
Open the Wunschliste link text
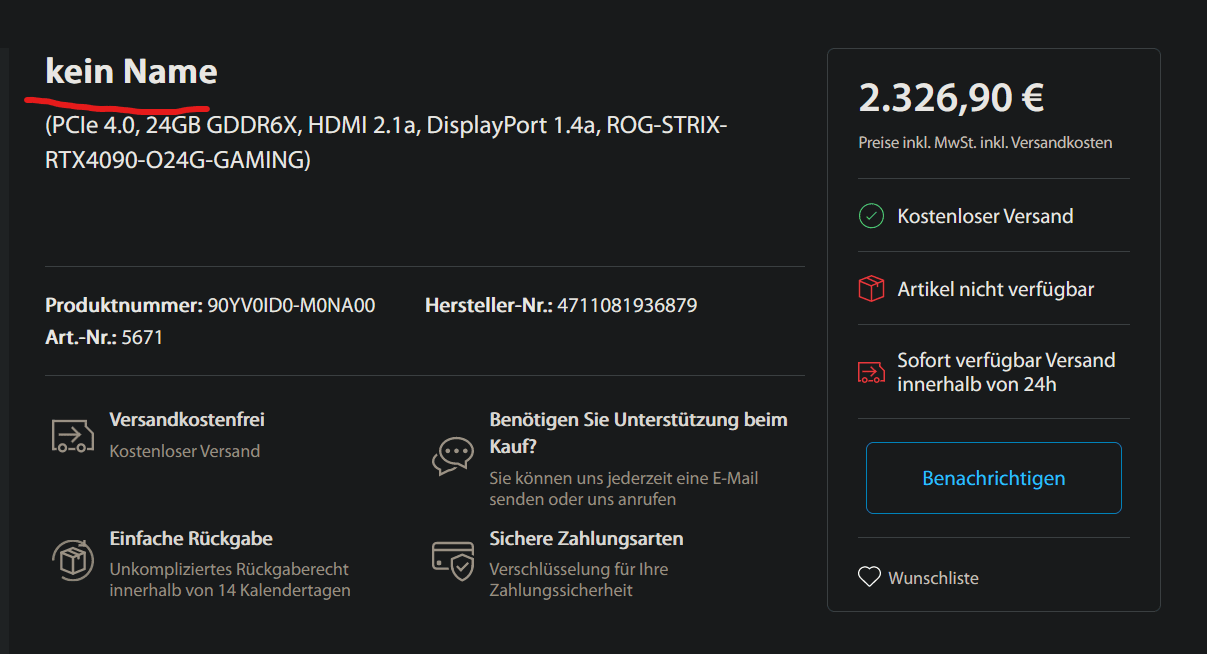[933, 578]
